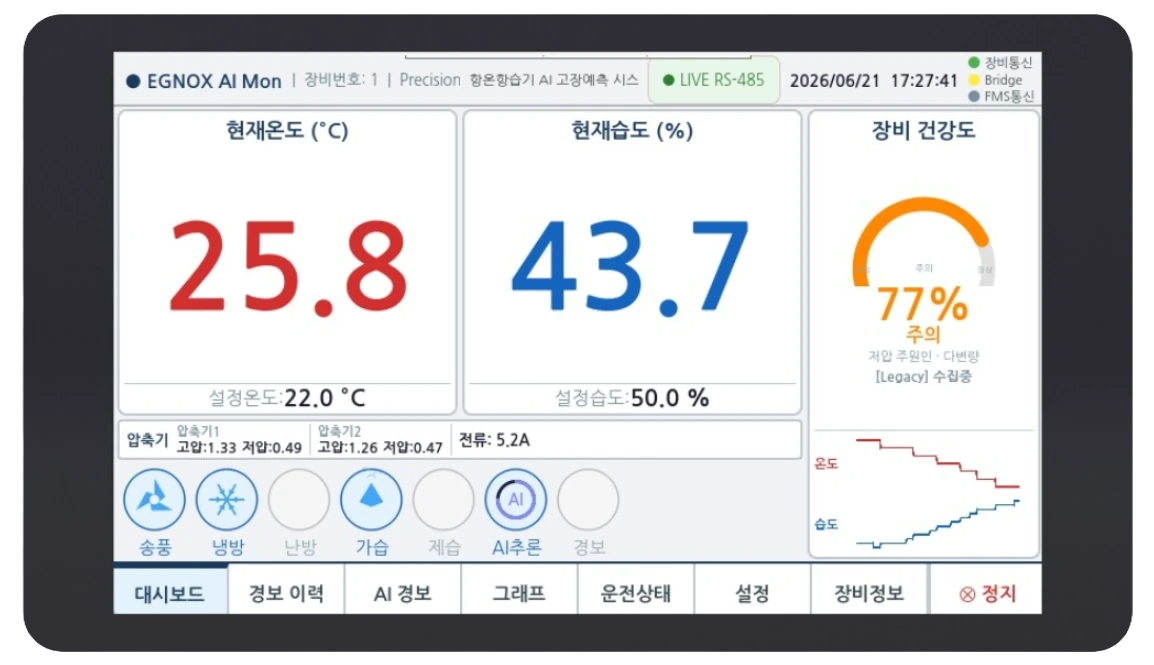1154x665 pixels.
Task: Click 압축기2 저압:0.47 reading
Action: [x=413, y=447]
